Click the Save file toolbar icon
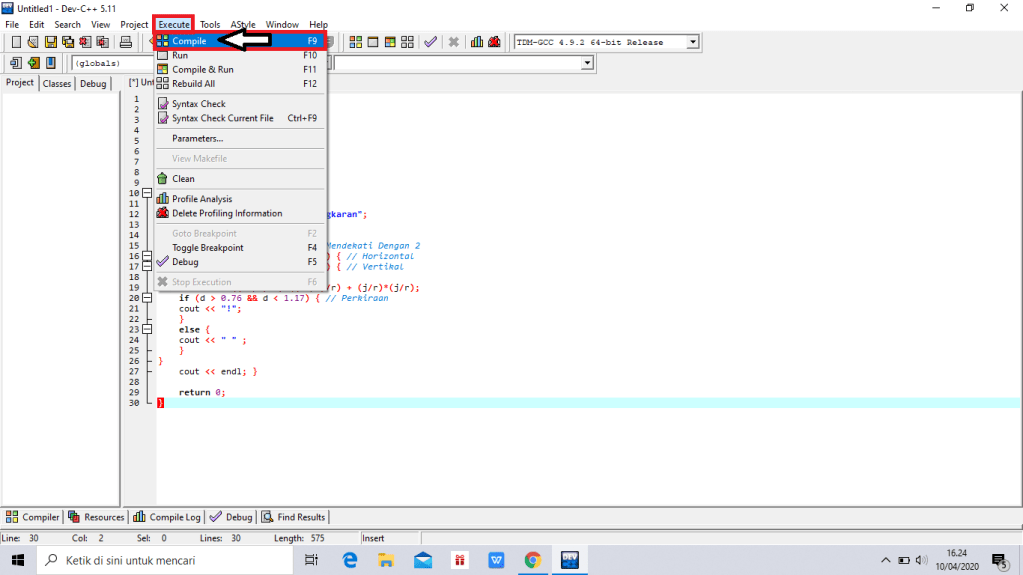 pos(51,42)
